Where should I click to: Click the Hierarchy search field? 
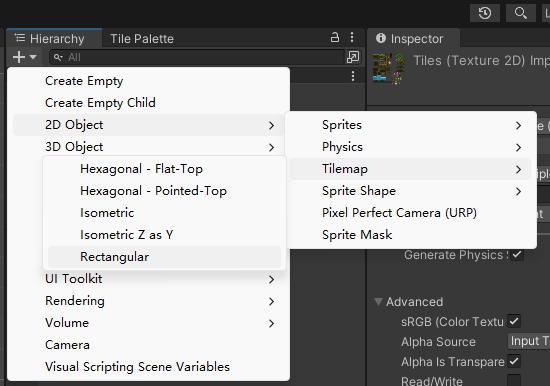[197, 57]
